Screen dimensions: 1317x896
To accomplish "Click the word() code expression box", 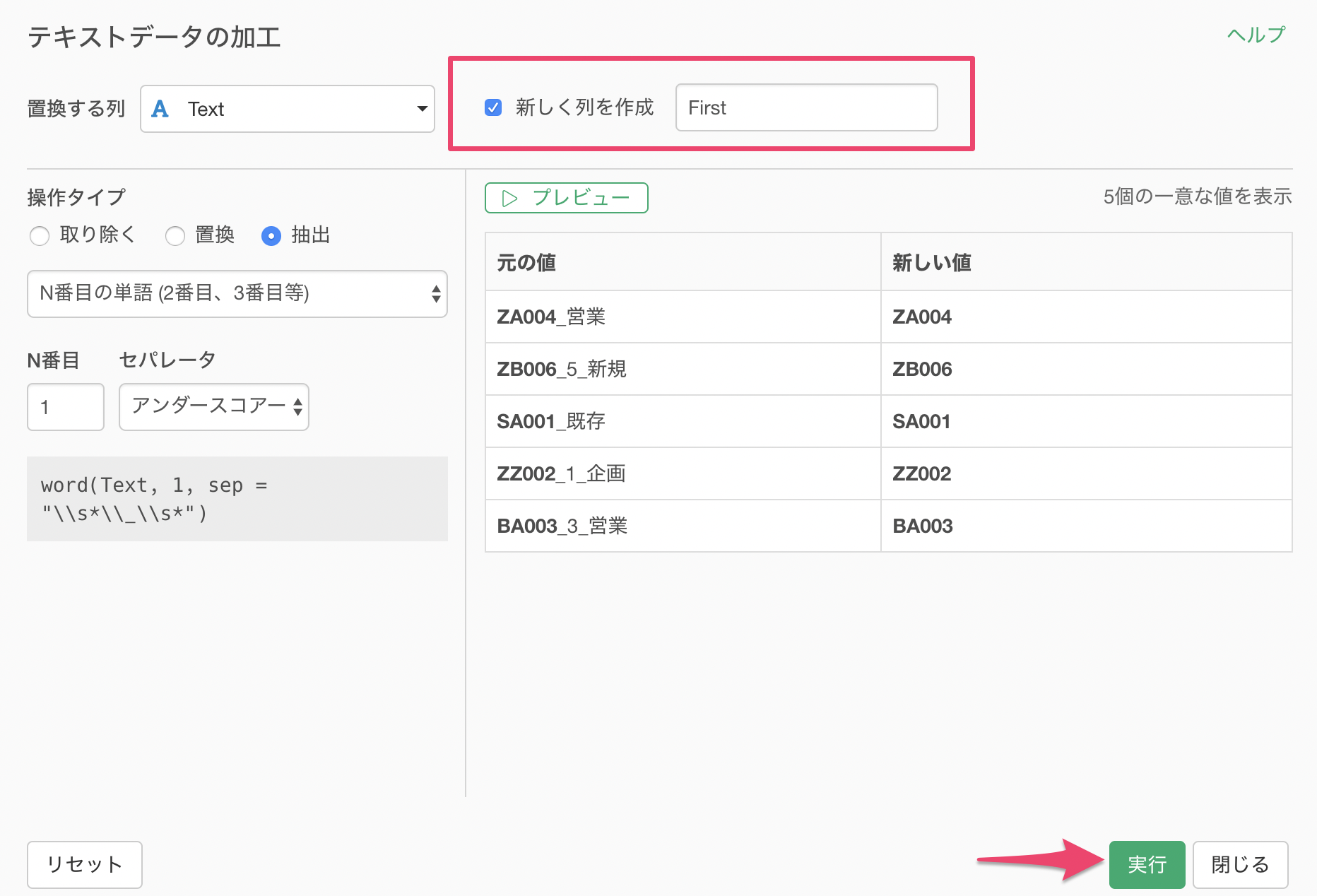I will point(237,499).
